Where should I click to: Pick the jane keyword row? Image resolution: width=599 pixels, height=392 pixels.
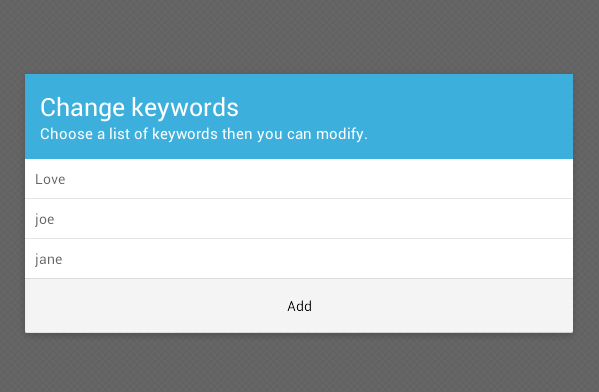[x=299, y=259]
